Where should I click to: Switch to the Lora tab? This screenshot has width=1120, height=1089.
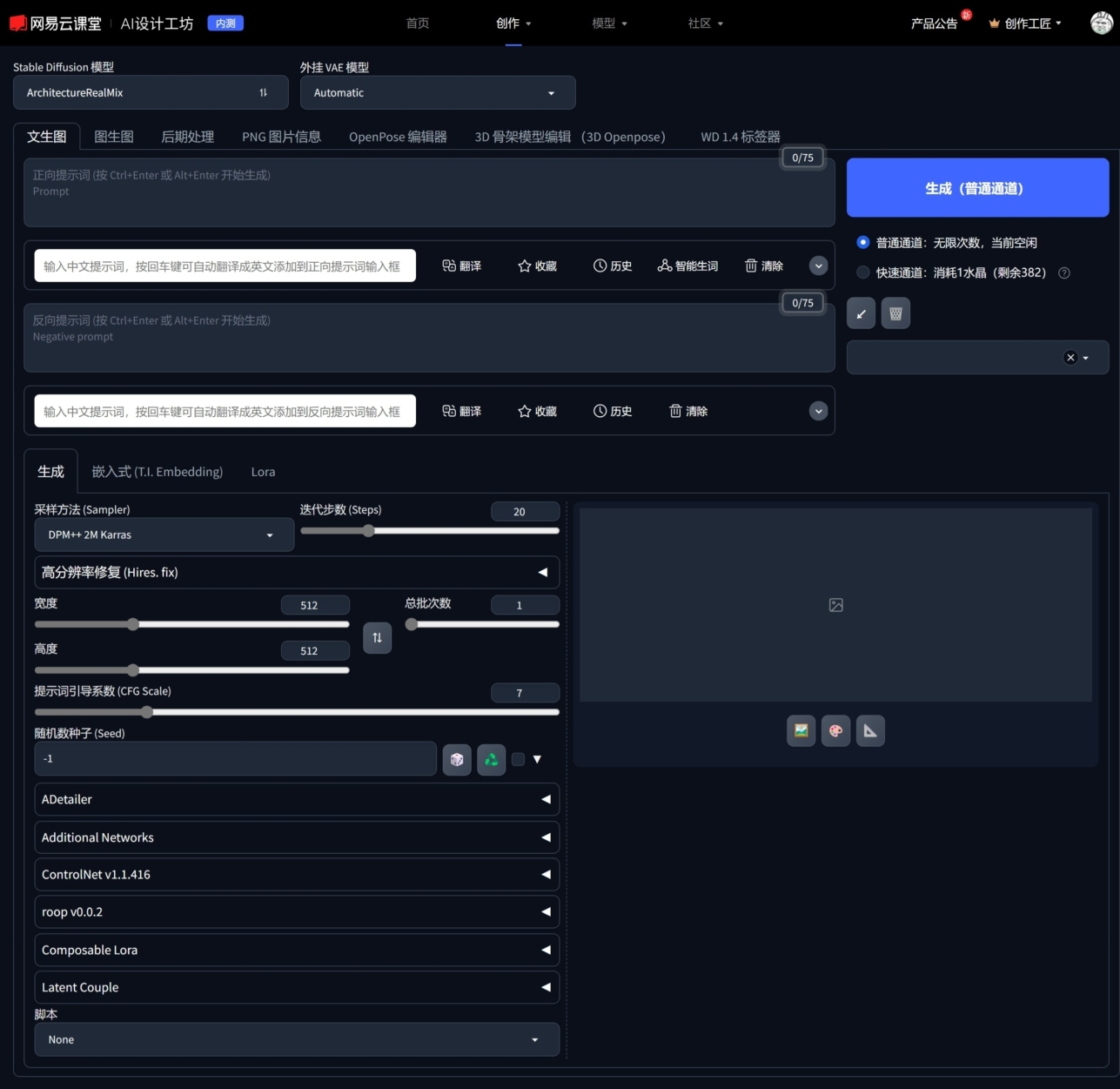click(263, 472)
